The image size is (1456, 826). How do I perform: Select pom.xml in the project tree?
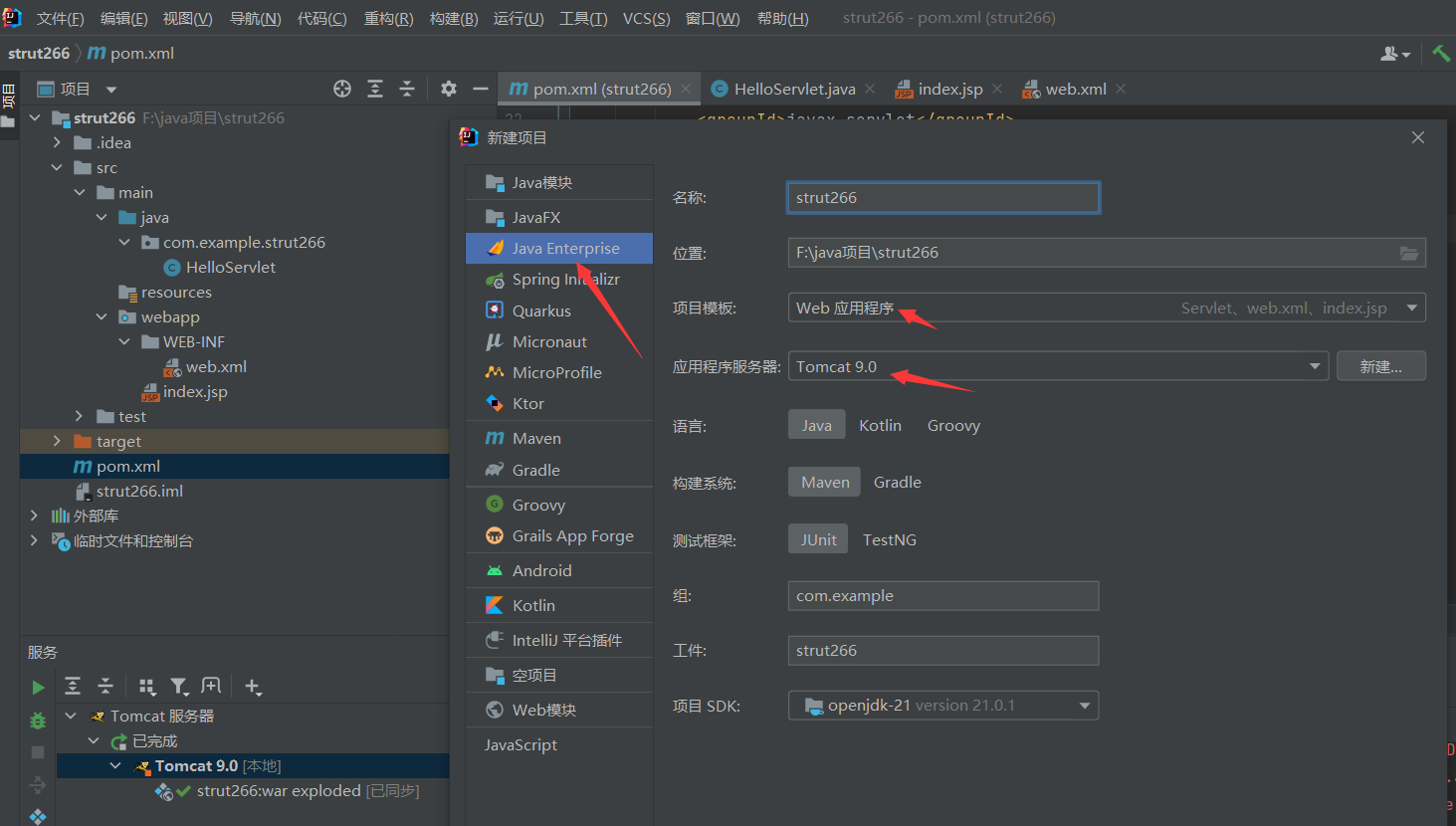(128, 466)
